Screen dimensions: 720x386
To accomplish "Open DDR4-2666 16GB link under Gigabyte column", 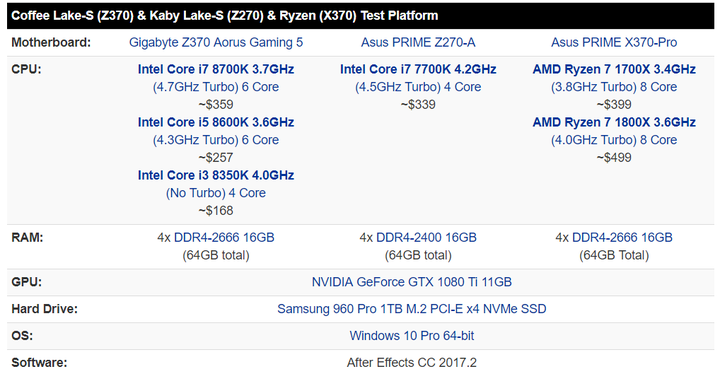I will [x=224, y=238].
